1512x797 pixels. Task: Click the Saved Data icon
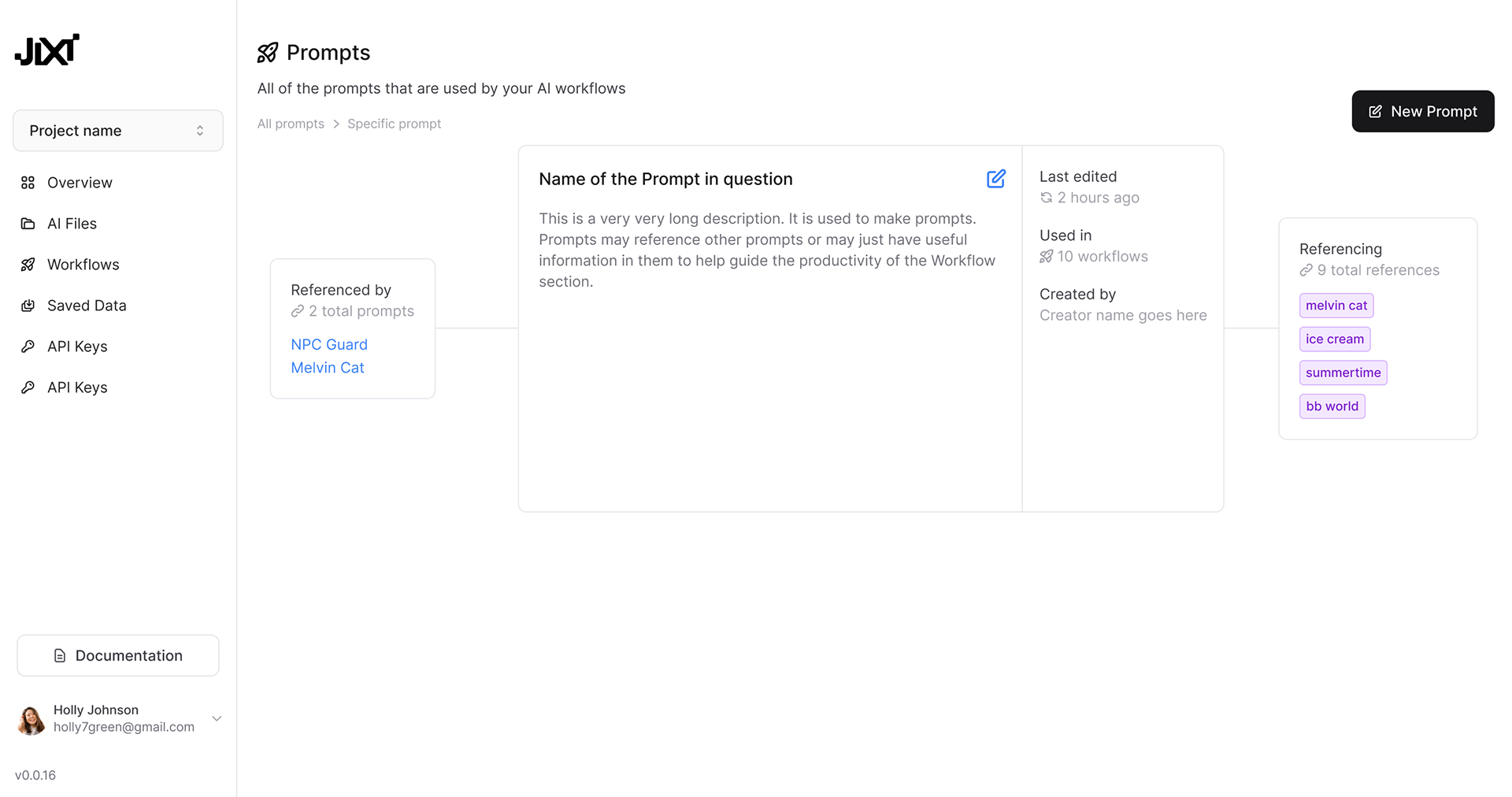[x=28, y=306]
